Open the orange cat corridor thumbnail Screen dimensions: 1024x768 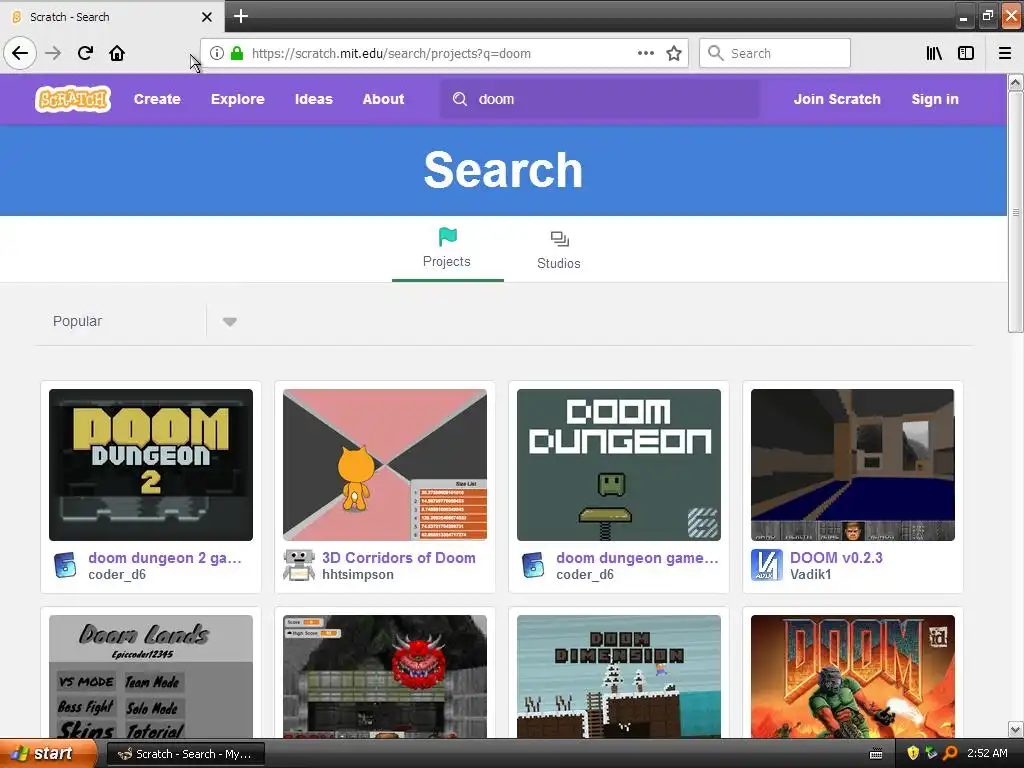(385, 465)
